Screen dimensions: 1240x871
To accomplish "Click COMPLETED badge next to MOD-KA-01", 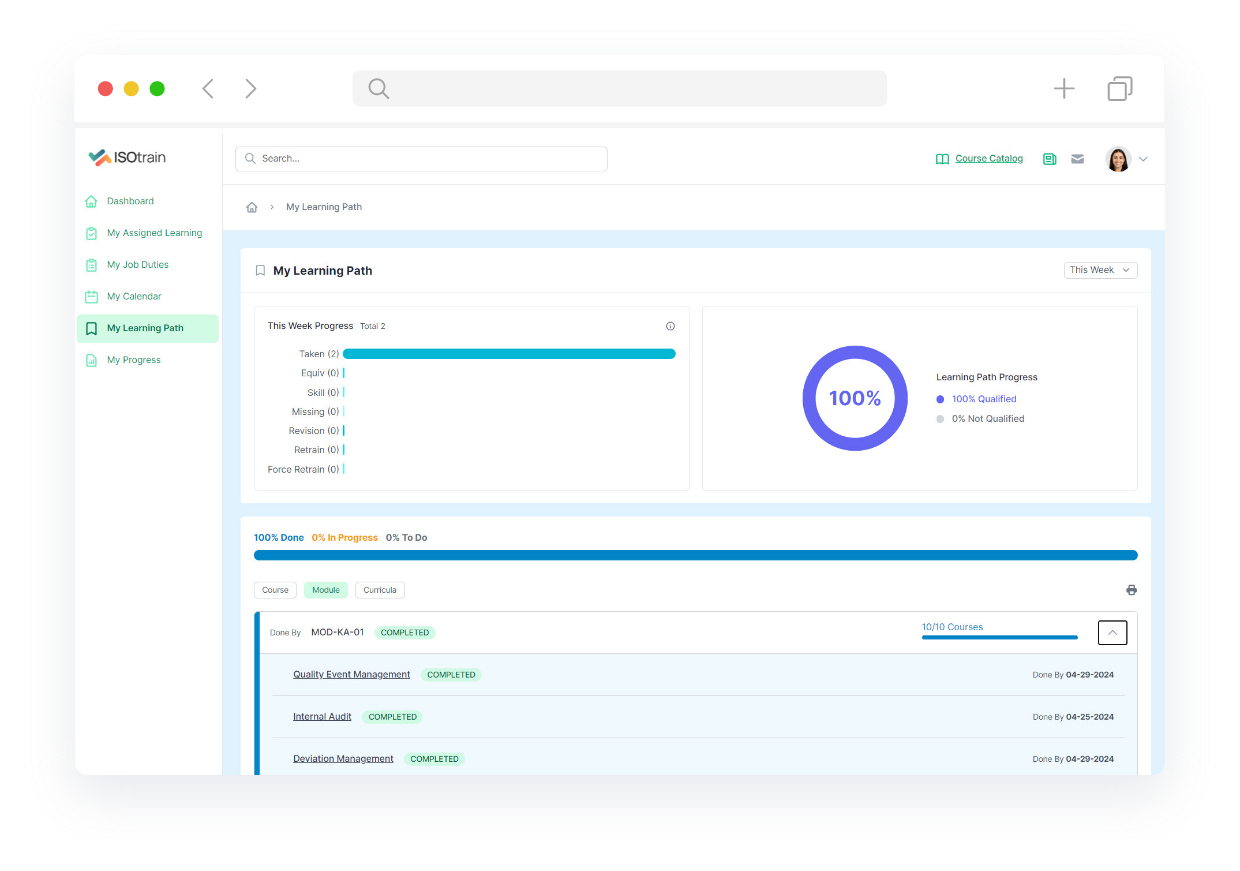I will click(405, 633).
